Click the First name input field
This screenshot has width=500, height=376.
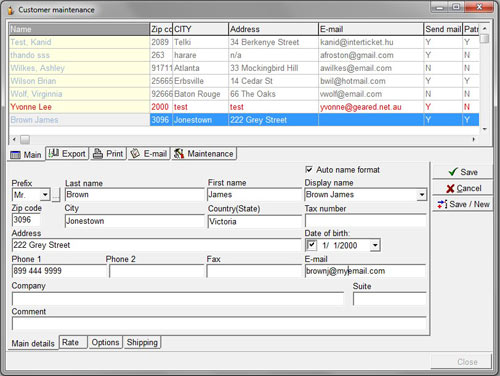pos(254,195)
